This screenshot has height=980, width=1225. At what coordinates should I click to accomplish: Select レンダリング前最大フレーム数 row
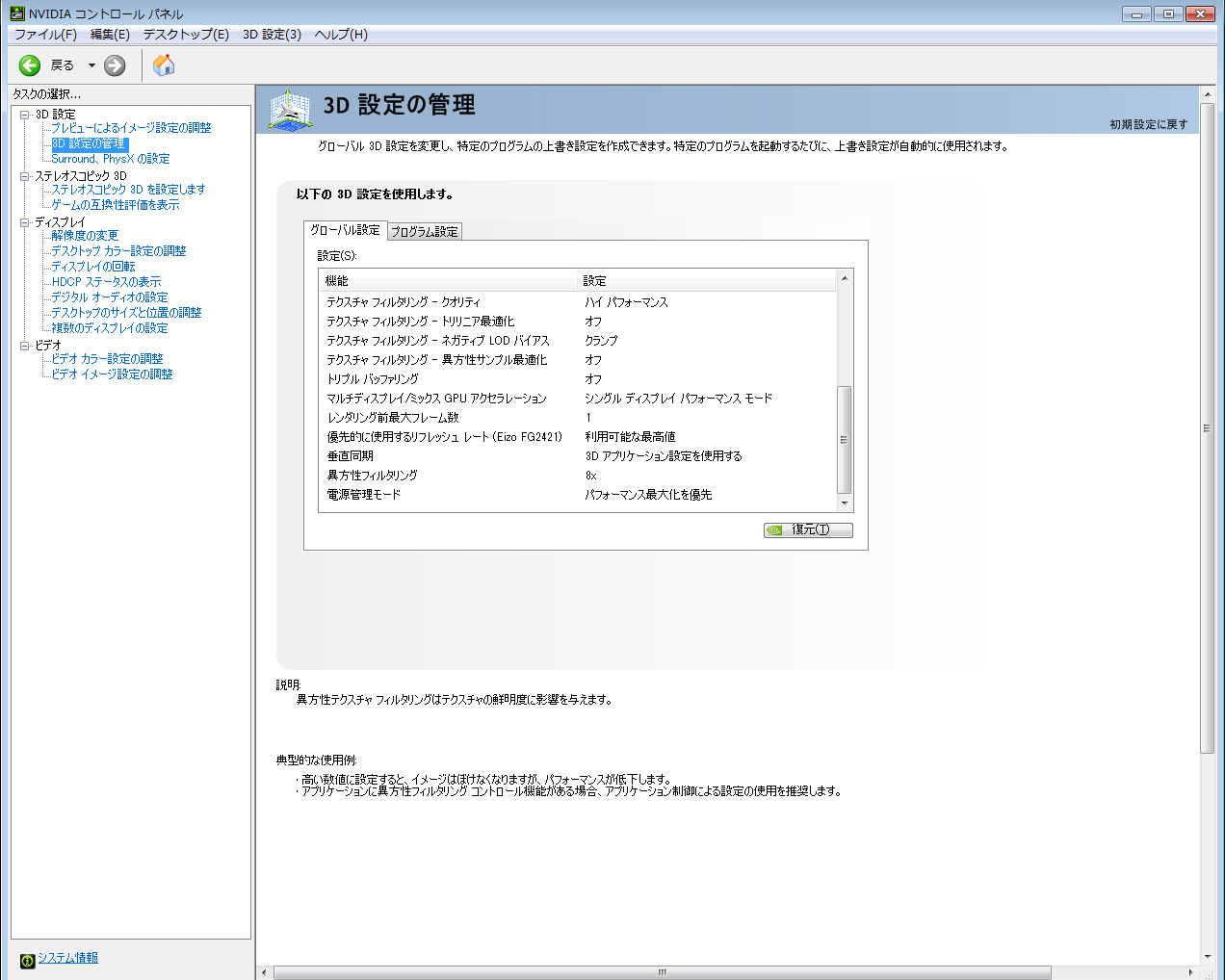coord(578,418)
